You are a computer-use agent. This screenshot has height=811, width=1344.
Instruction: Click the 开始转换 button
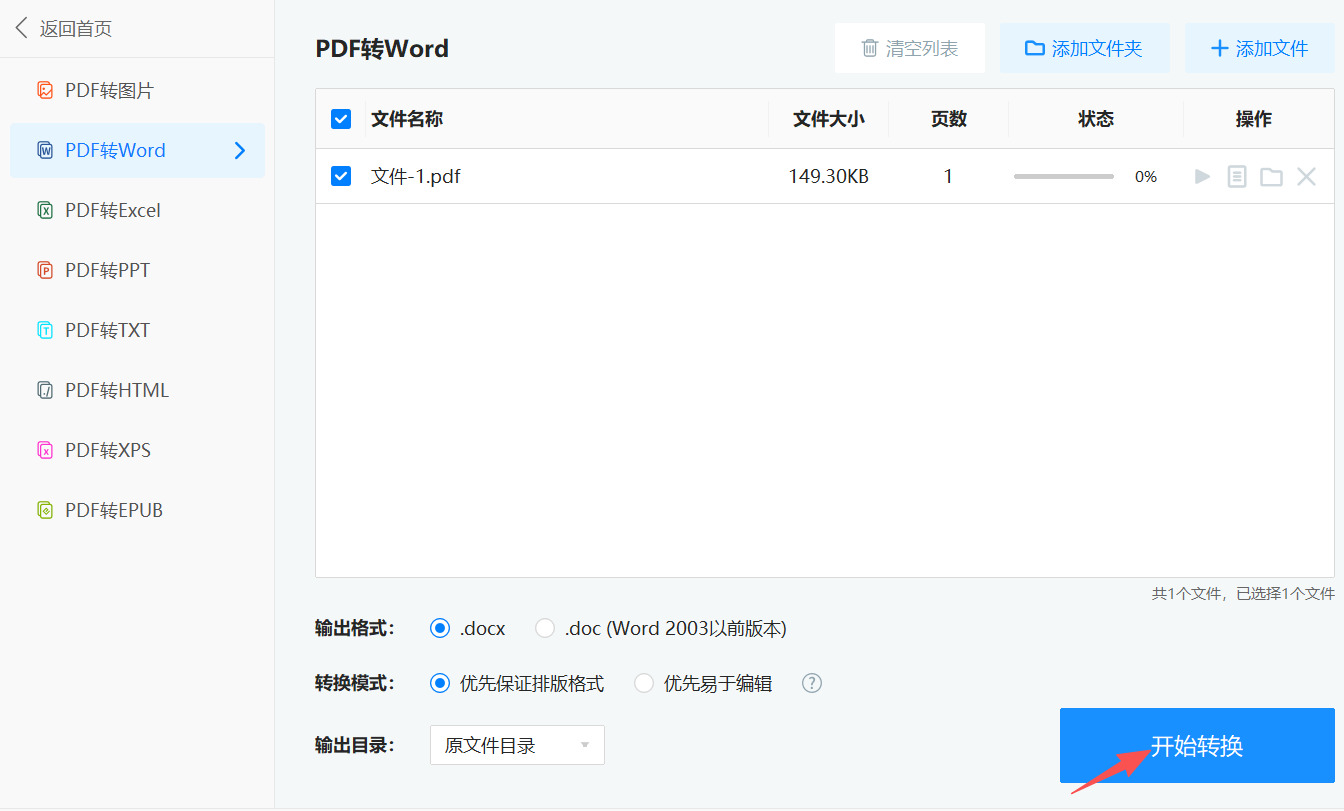[1197, 746]
